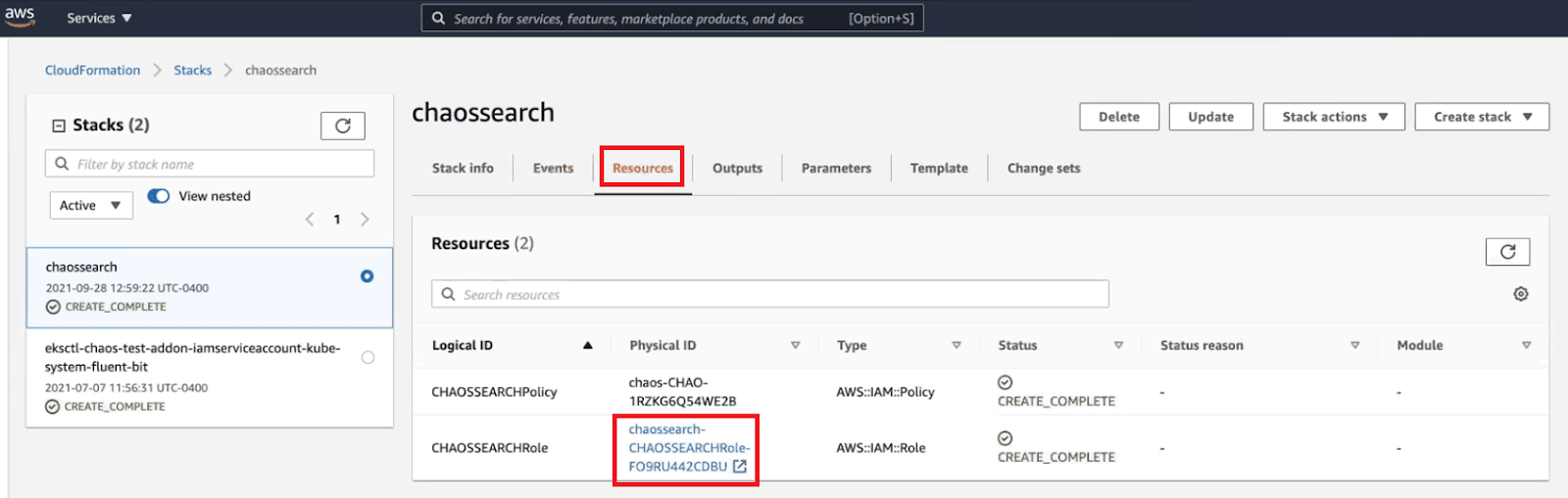Image resolution: width=1568 pixels, height=498 pixels.
Task: Collapse the Stacks panel icon
Action: click(x=59, y=125)
